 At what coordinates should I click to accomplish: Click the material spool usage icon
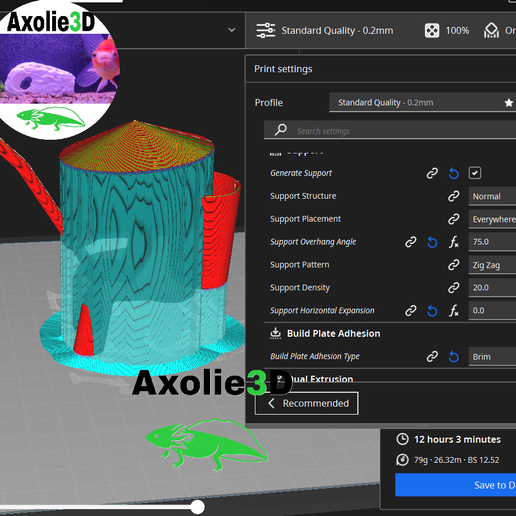point(402,460)
